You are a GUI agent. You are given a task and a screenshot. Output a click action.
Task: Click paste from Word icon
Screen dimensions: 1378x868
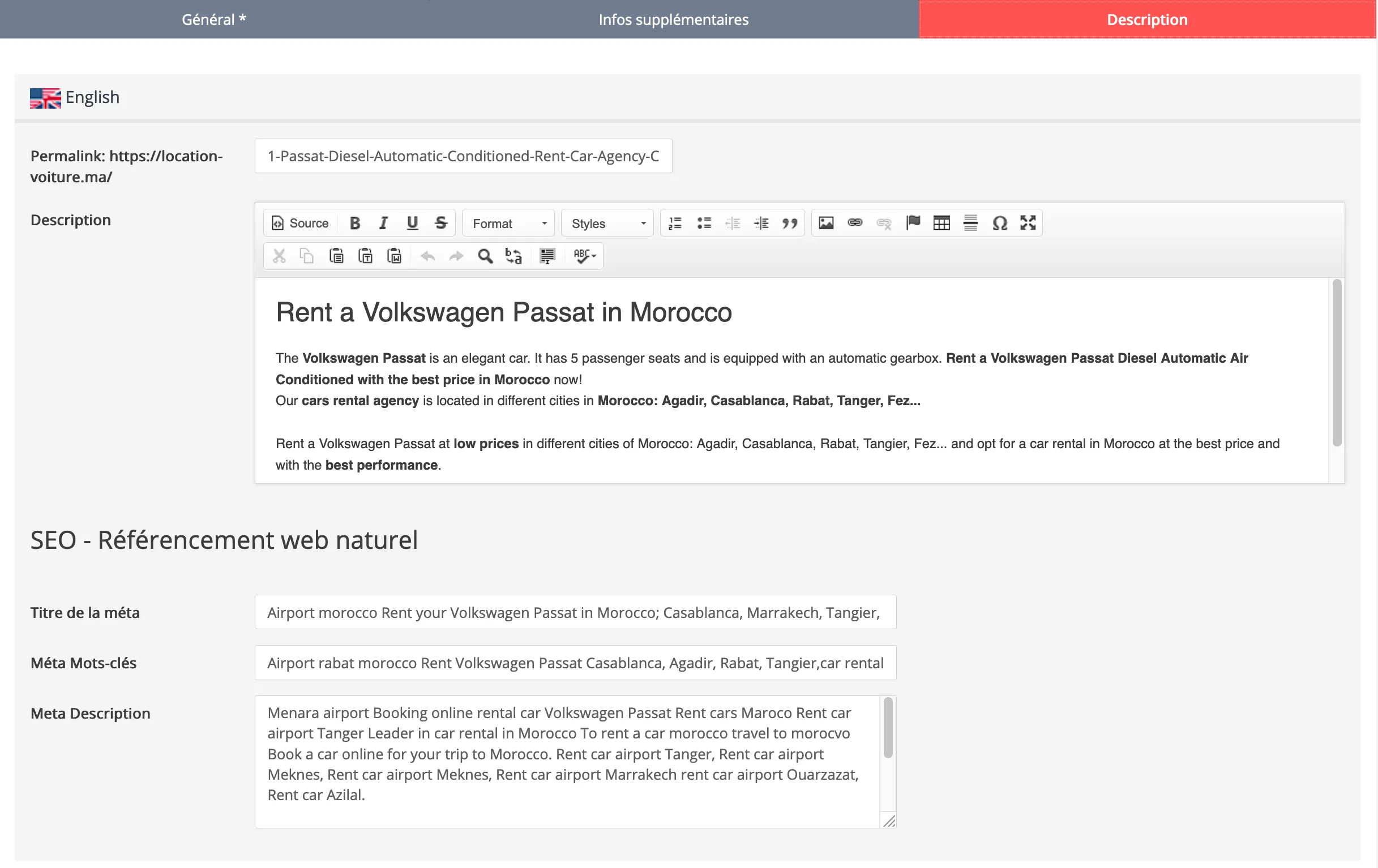(x=394, y=256)
